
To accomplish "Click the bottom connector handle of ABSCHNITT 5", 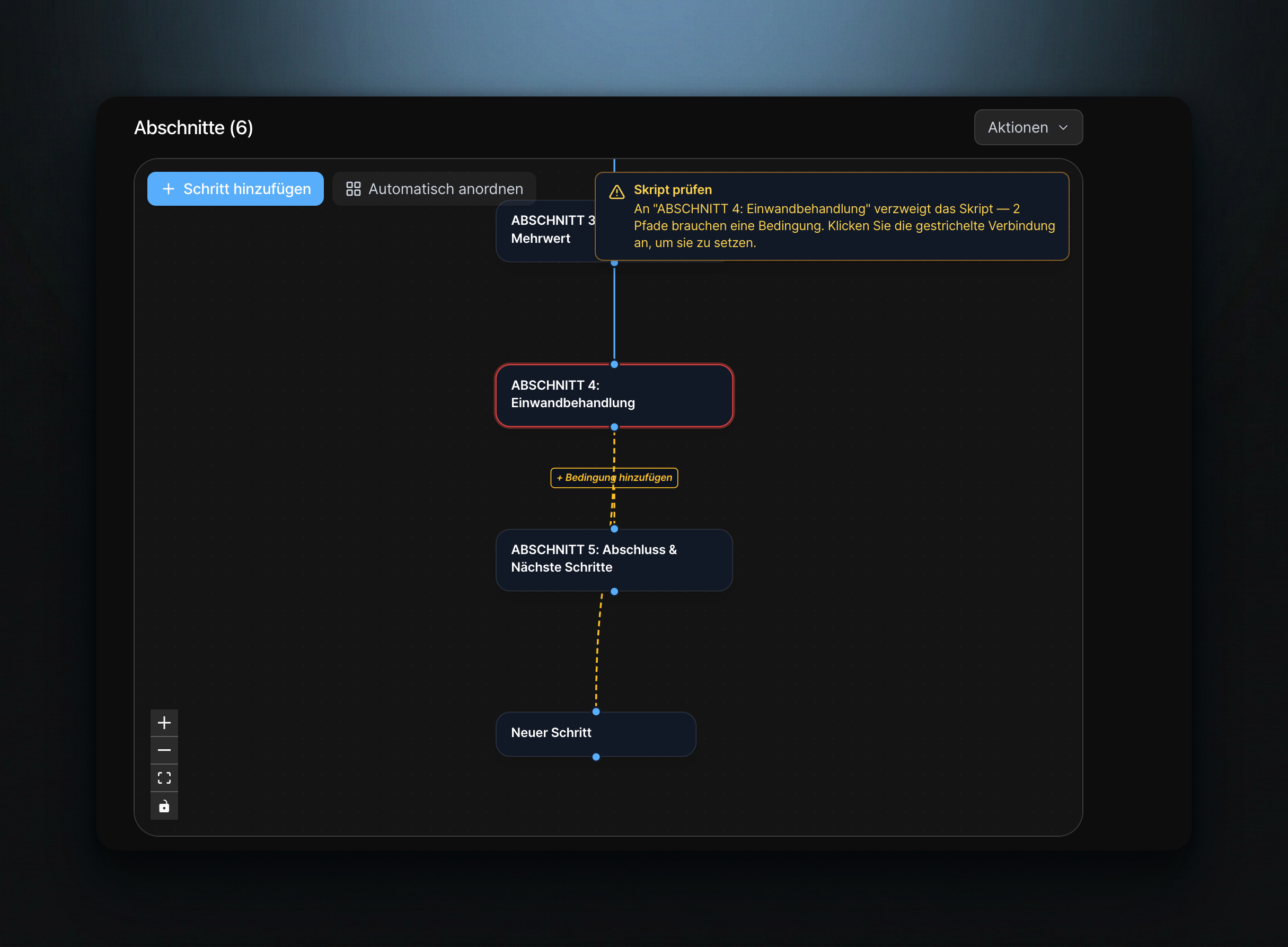I will (614, 591).
